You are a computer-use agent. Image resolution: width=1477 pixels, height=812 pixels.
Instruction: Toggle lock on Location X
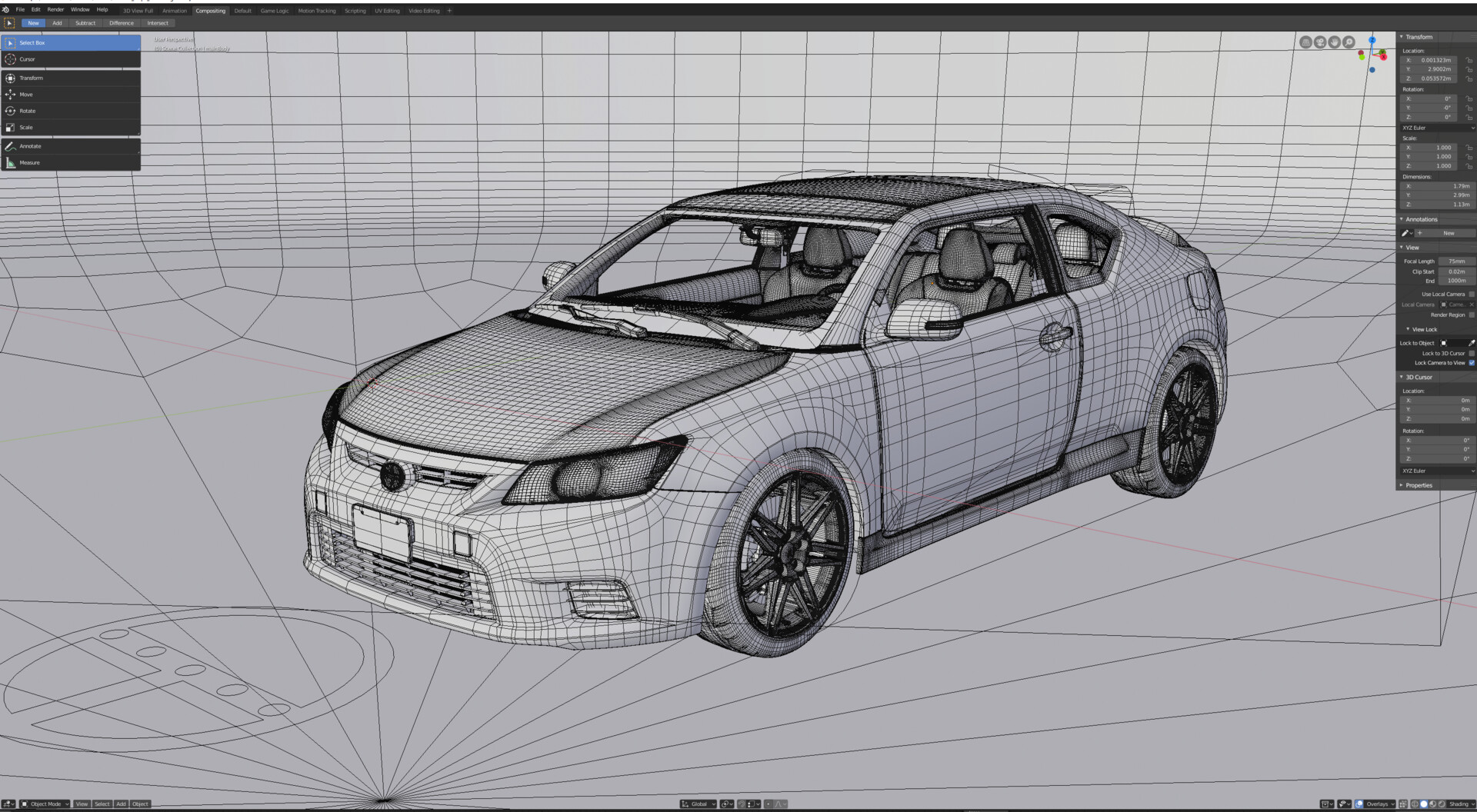point(1469,60)
